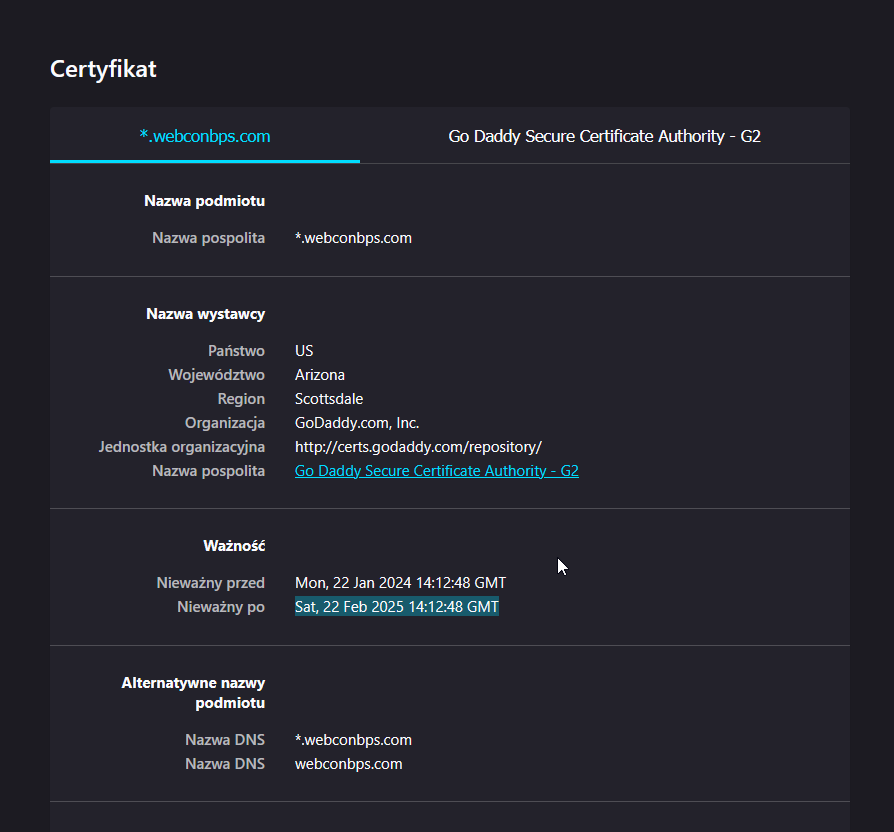The image size is (894, 832).
Task: Click the second DNS name webconbps.com
Action: tap(348, 764)
